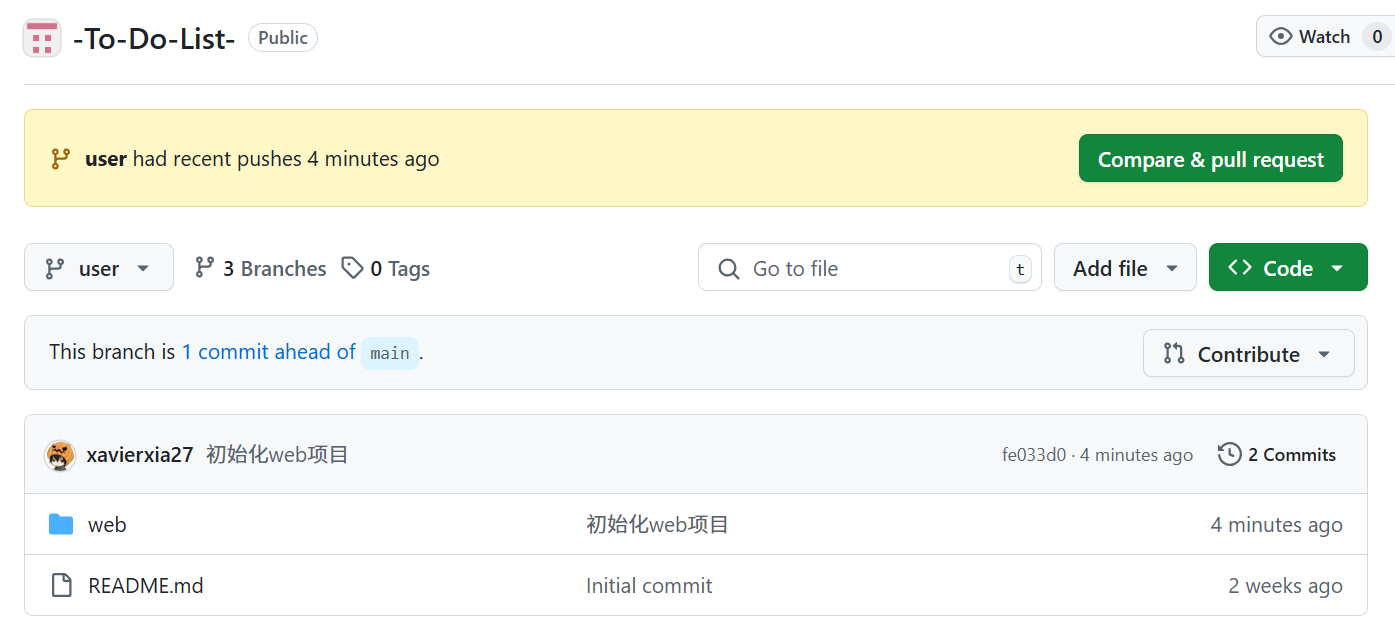The image size is (1395, 621).
Task: Click the eye icon on Watch
Action: (1280, 37)
